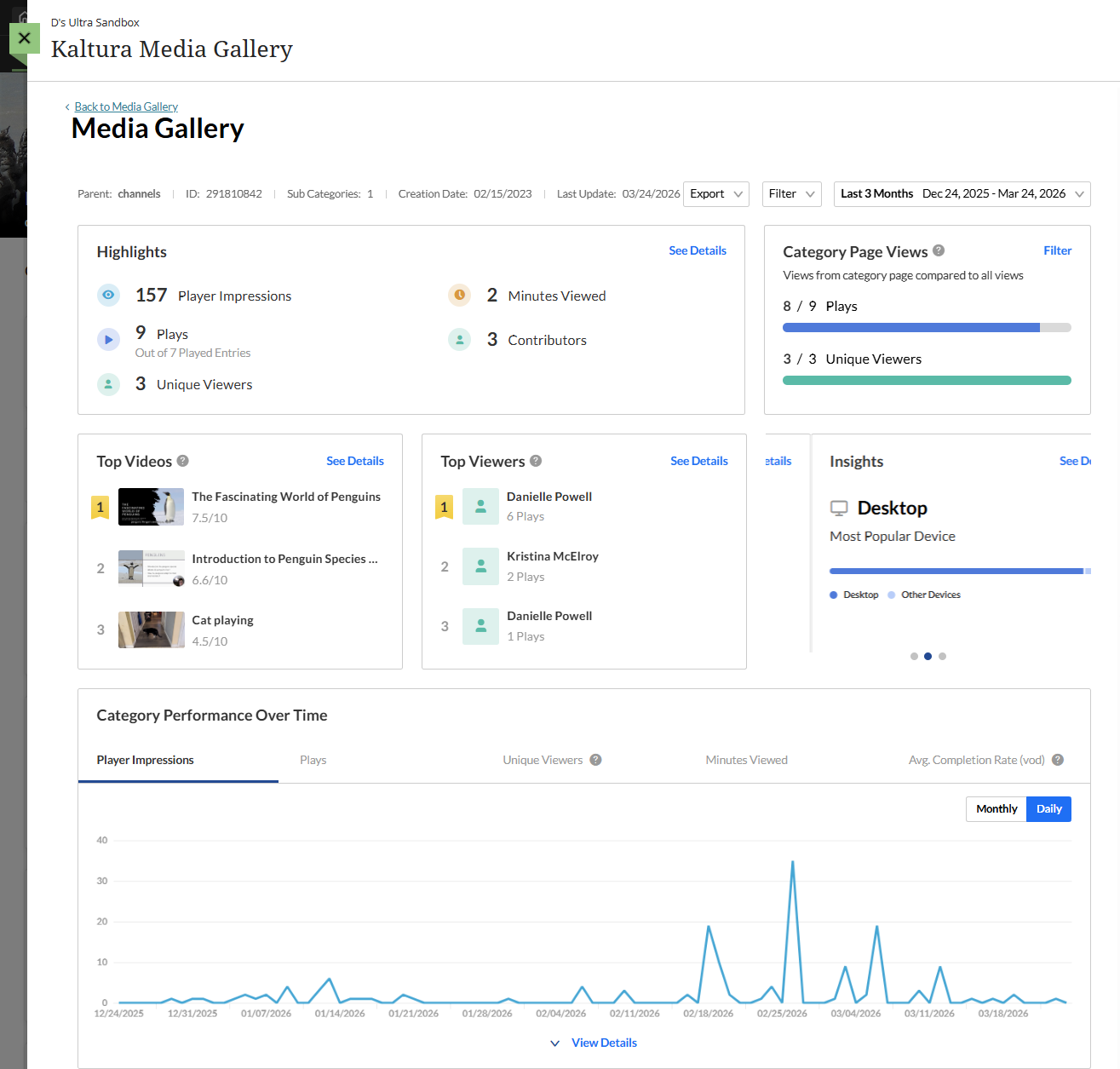Click the Cat playing title
Image resolution: width=1120 pixels, height=1069 pixels.
[222, 620]
